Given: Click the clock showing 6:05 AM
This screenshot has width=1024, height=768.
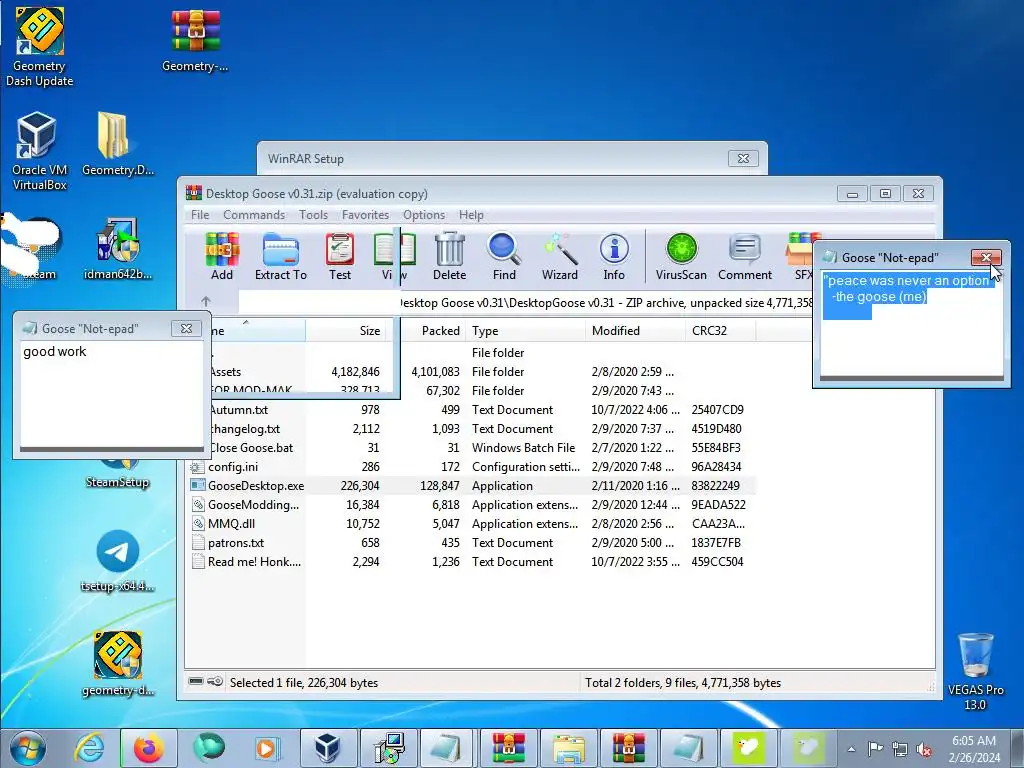Looking at the screenshot, I should pyautogui.click(x=974, y=741).
